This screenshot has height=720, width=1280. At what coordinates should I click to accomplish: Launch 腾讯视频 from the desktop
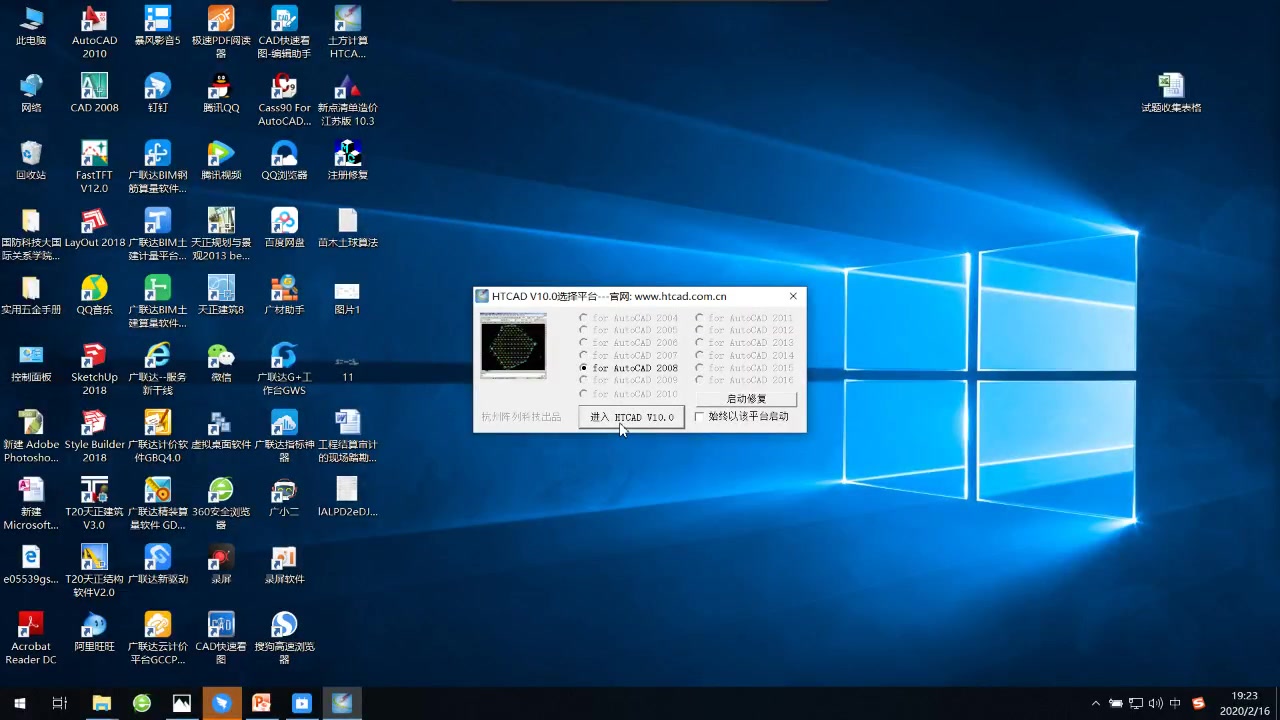tap(221, 160)
